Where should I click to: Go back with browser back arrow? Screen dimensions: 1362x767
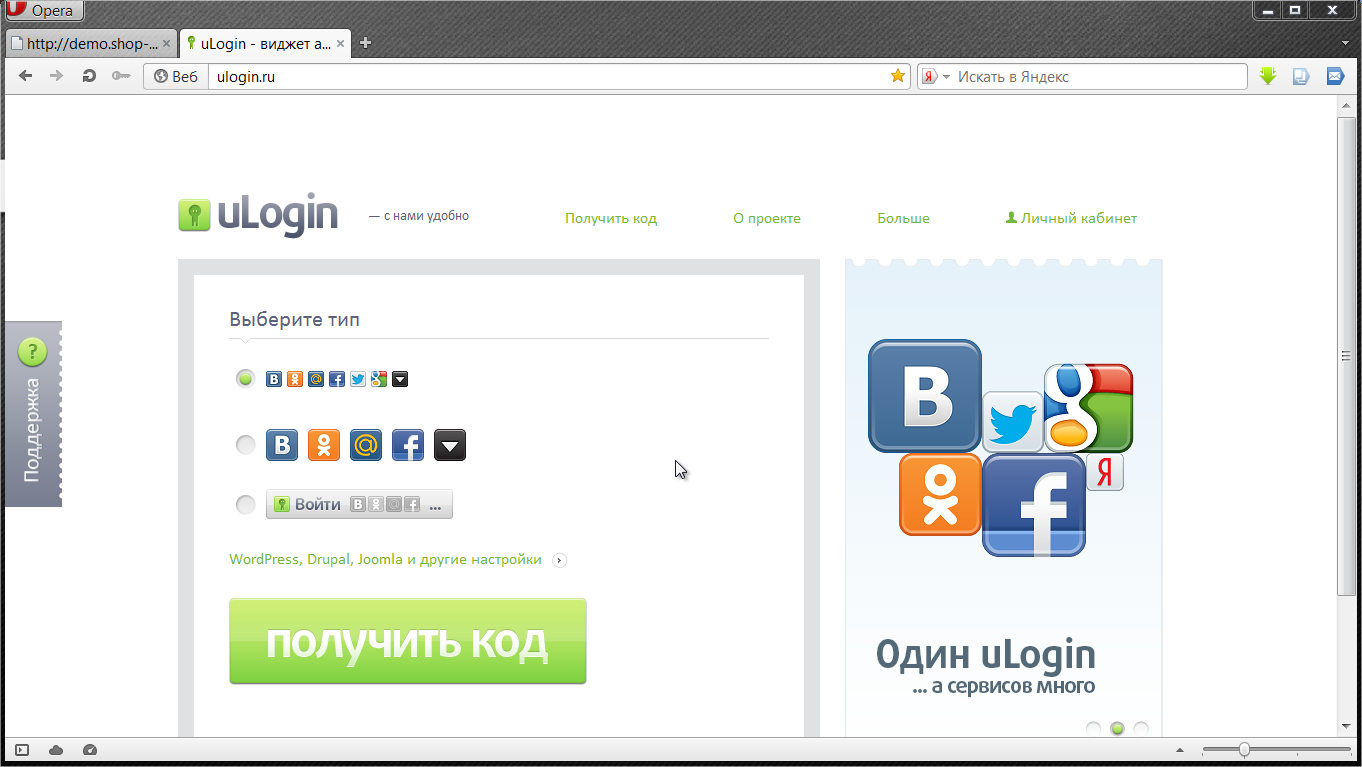pos(26,76)
